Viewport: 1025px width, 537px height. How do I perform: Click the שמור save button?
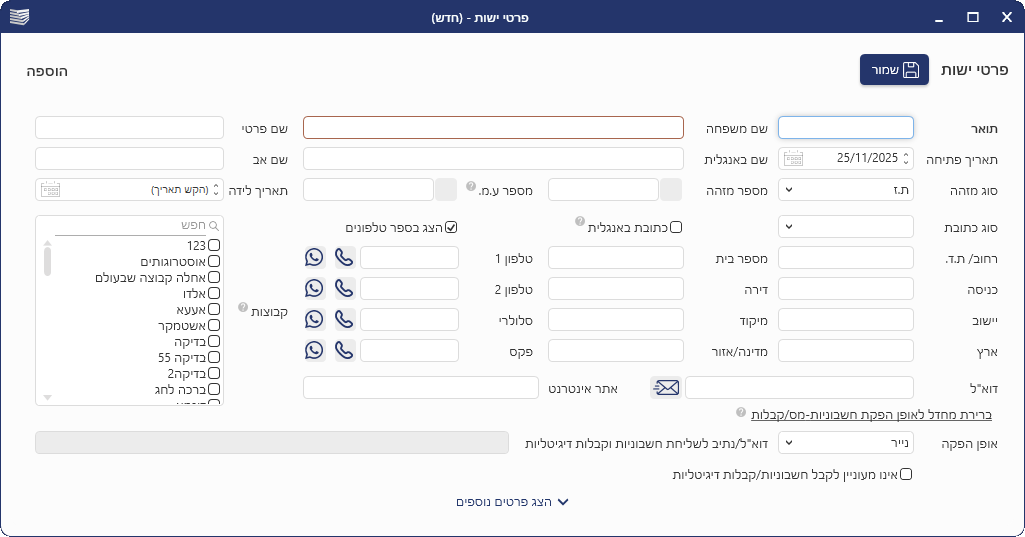(x=894, y=70)
